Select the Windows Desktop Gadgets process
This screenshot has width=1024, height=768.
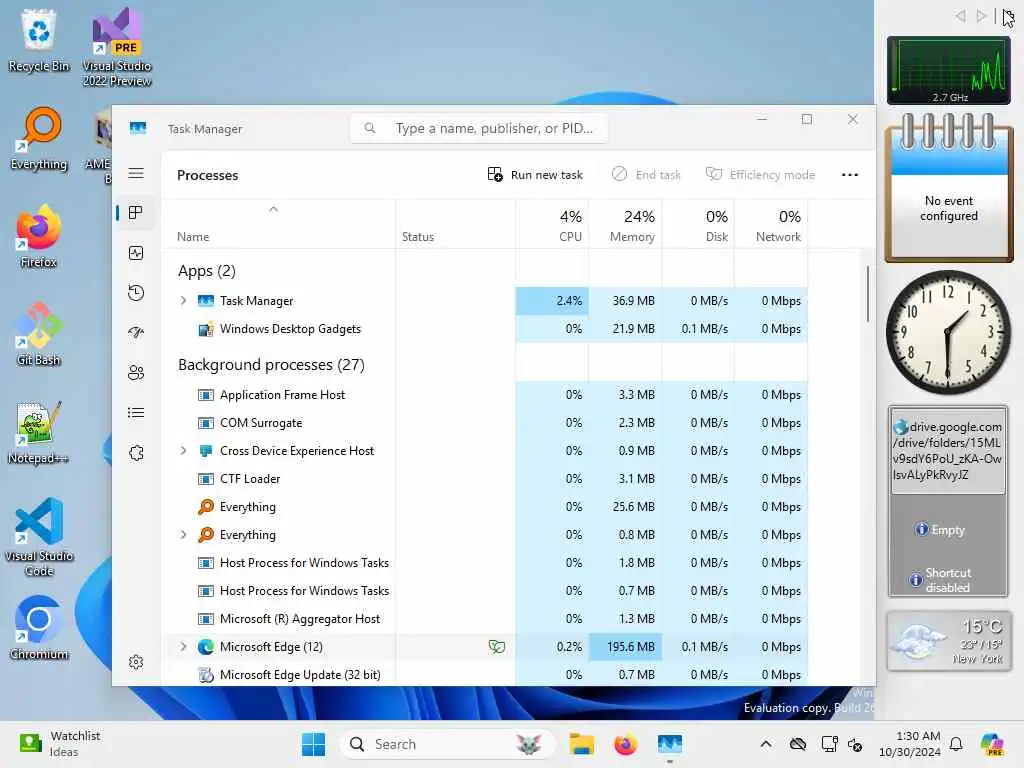(484, 328)
